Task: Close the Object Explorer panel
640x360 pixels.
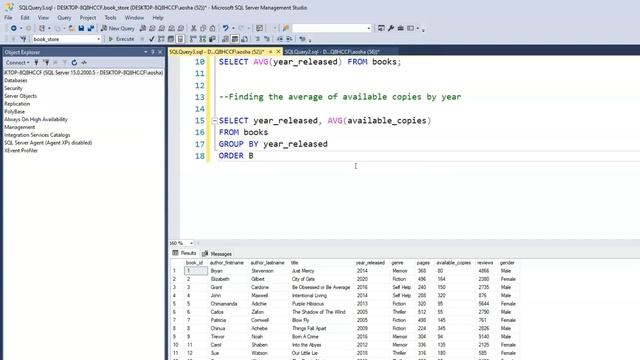Action: pos(160,52)
